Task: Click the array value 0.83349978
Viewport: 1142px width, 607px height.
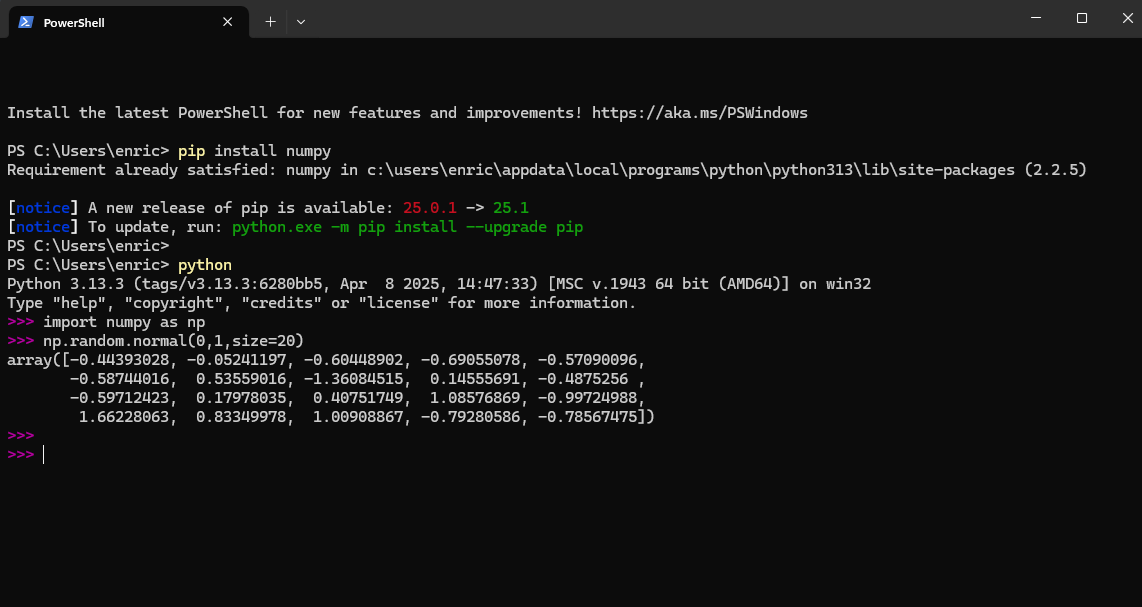Action: pos(240,416)
